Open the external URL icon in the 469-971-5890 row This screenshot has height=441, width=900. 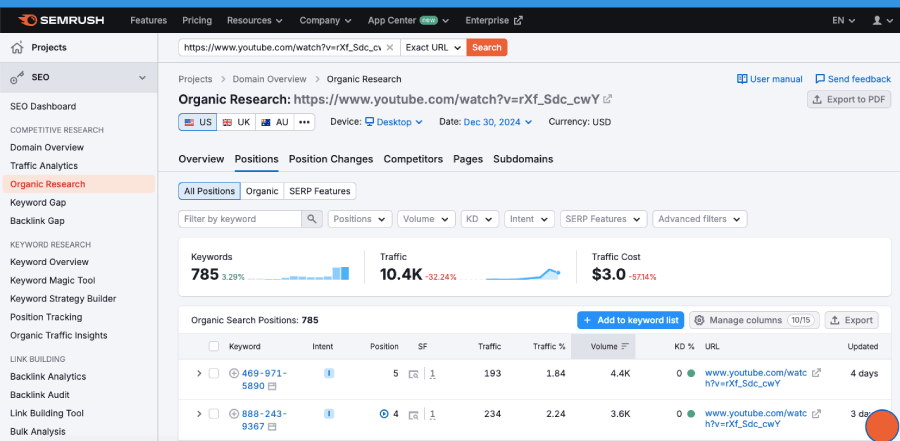(816, 373)
